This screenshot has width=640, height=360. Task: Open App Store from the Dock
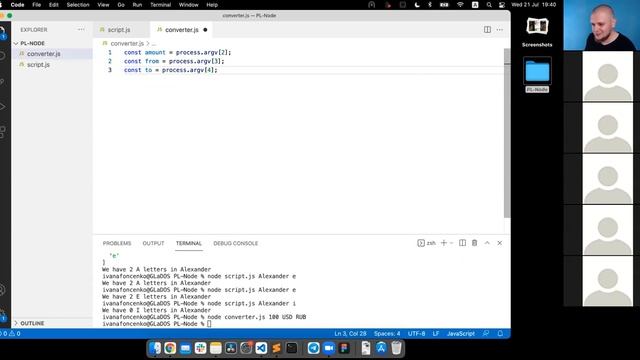point(381,348)
